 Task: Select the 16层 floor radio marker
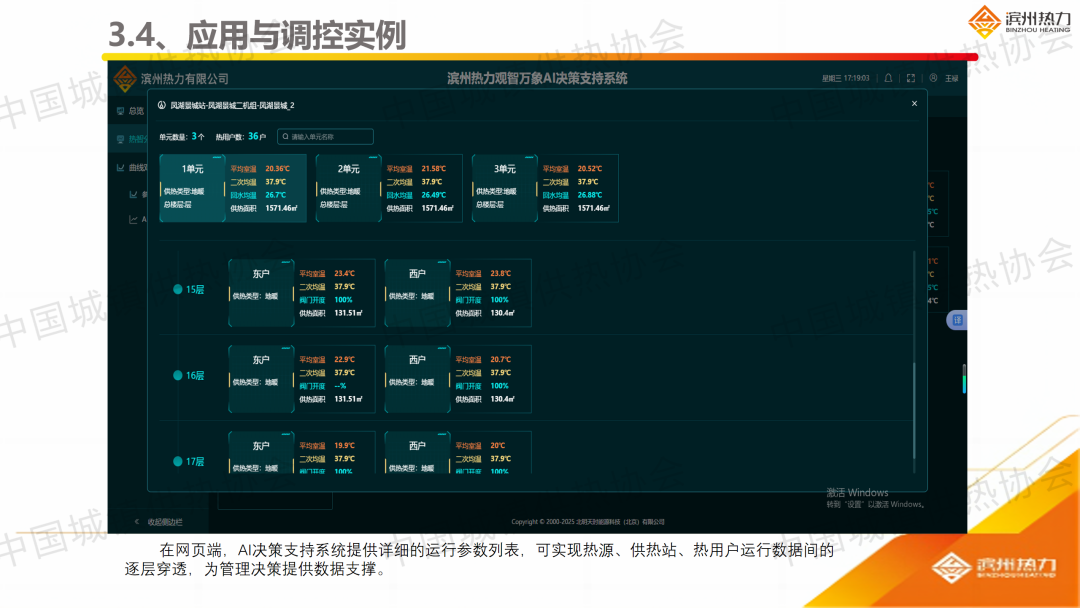coord(178,376)
